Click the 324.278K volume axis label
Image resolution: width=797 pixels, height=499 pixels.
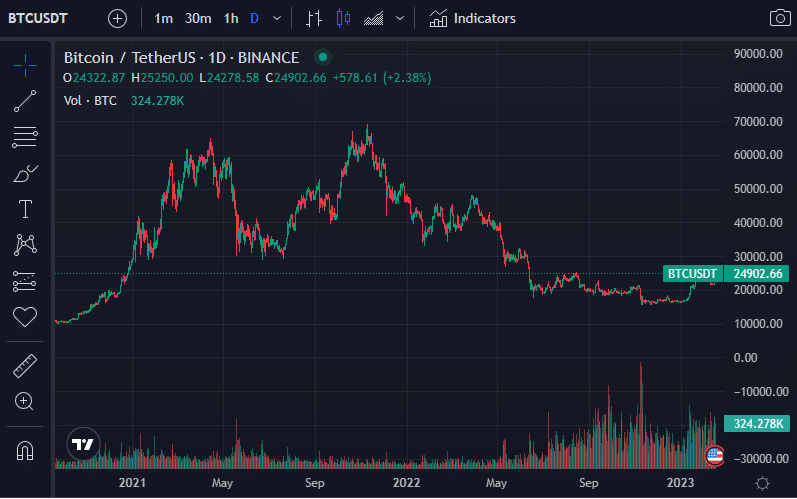(757, 424)
